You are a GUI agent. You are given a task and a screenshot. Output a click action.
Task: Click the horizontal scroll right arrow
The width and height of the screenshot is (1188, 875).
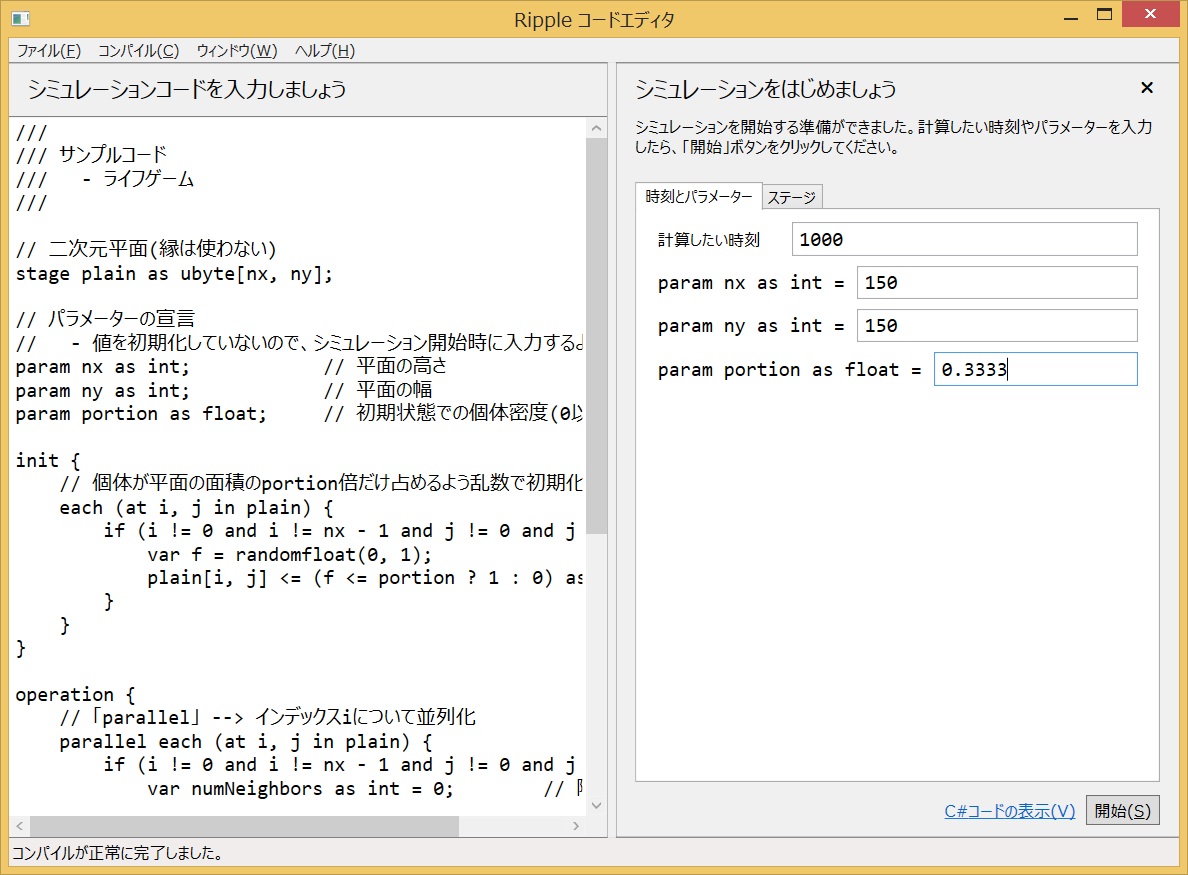point(577,826)
